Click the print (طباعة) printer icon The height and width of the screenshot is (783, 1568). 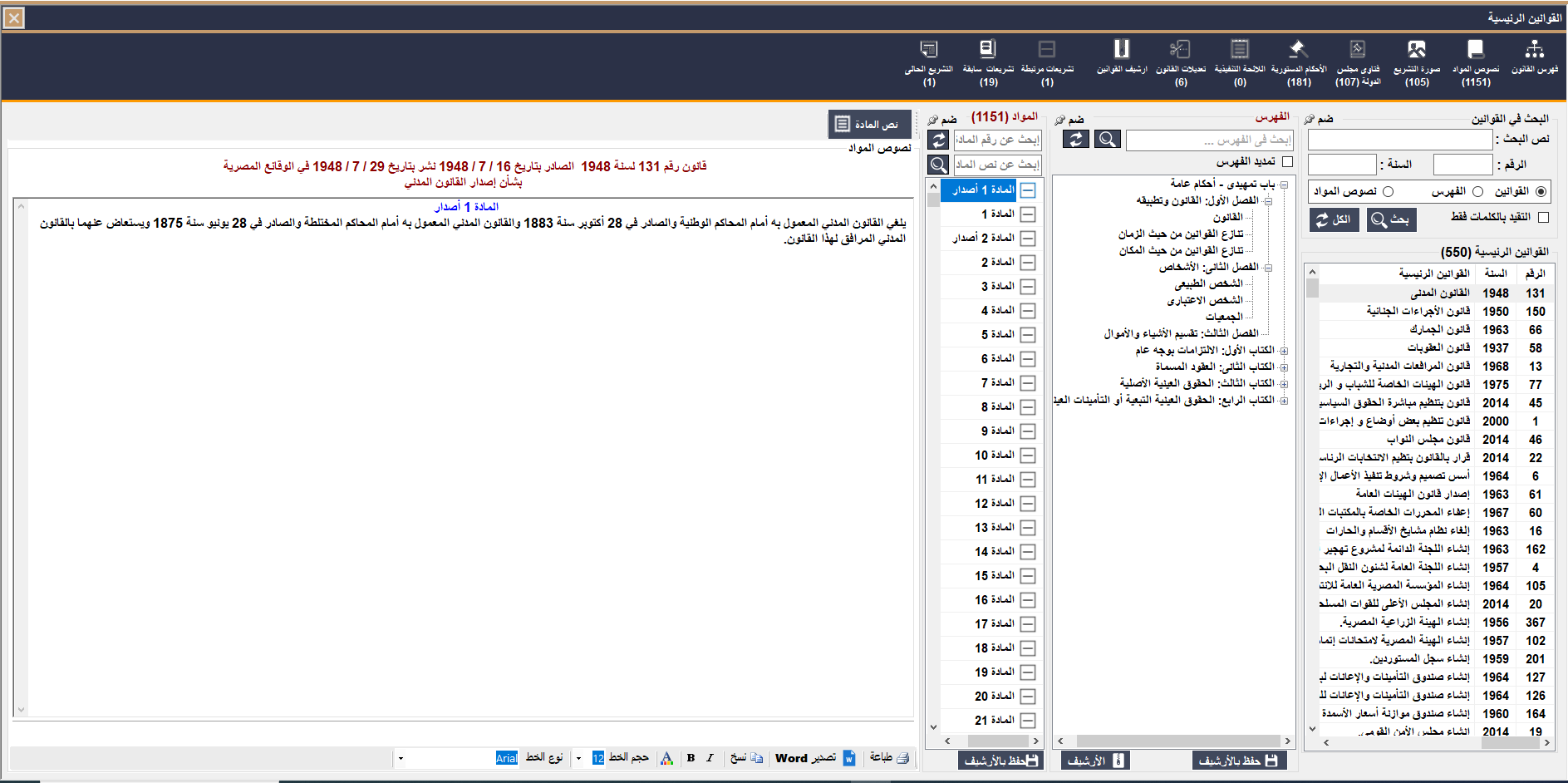point(902,758)
